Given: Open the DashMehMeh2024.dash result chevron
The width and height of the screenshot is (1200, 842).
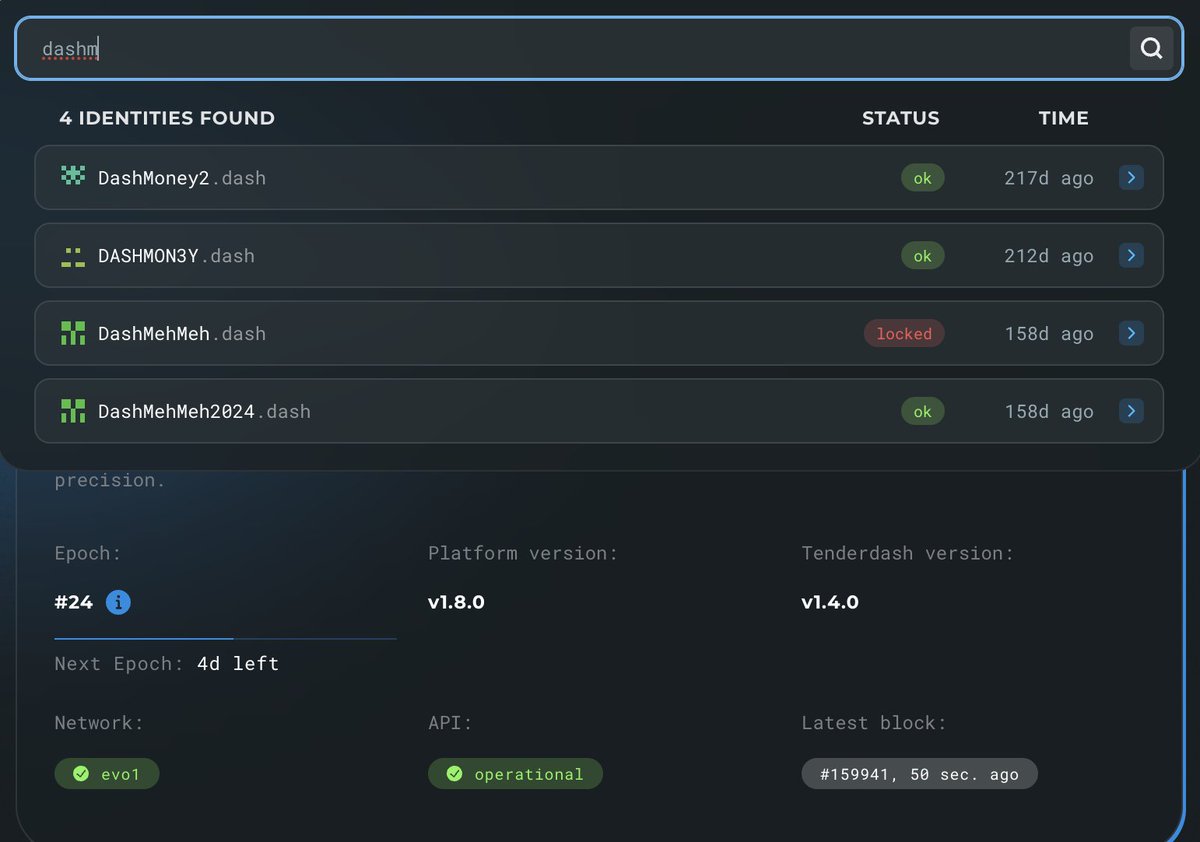Looking at the screenshot, I should [x=1131, y=411].
